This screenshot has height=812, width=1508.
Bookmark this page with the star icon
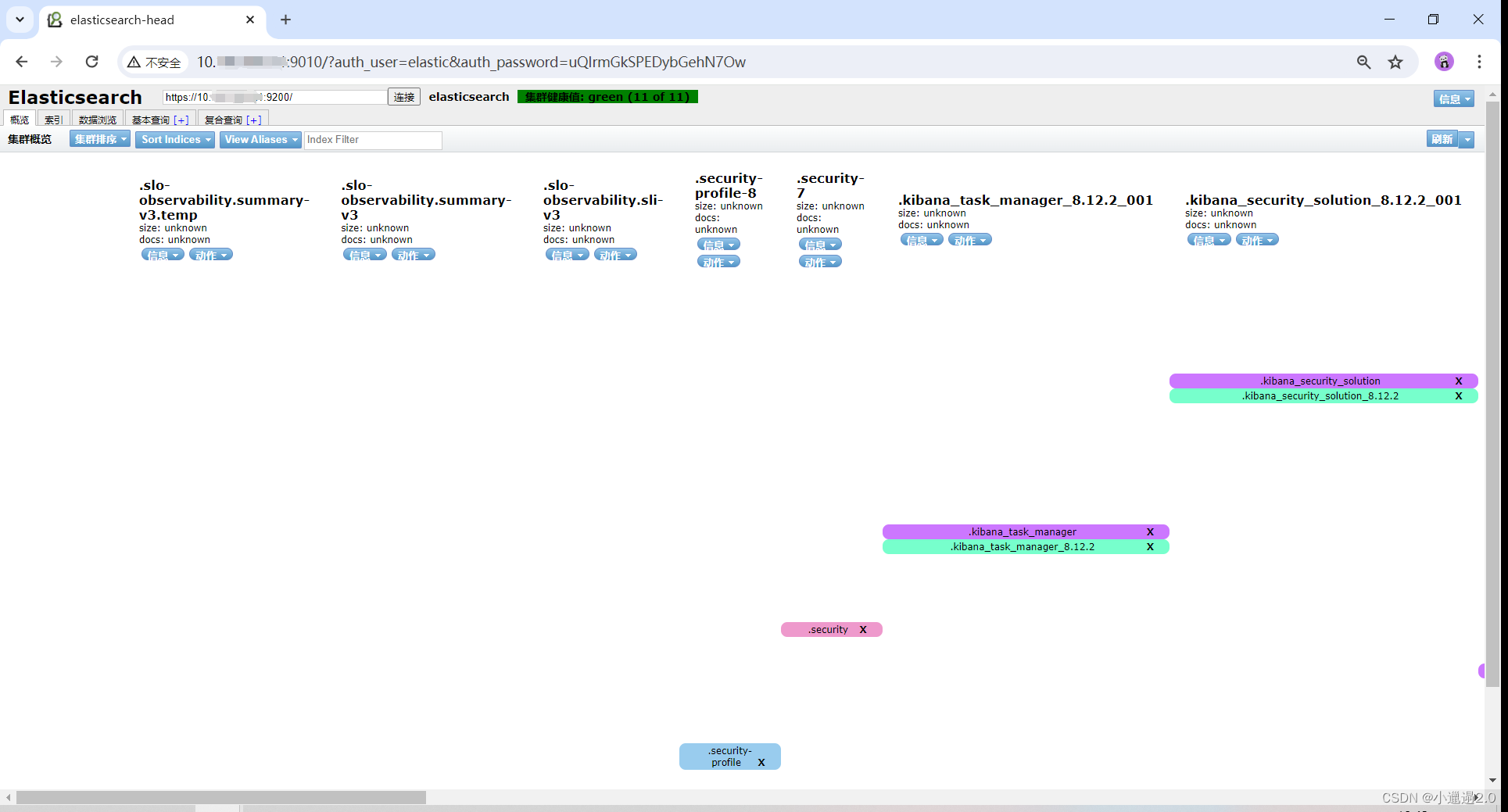point(1395,62)
